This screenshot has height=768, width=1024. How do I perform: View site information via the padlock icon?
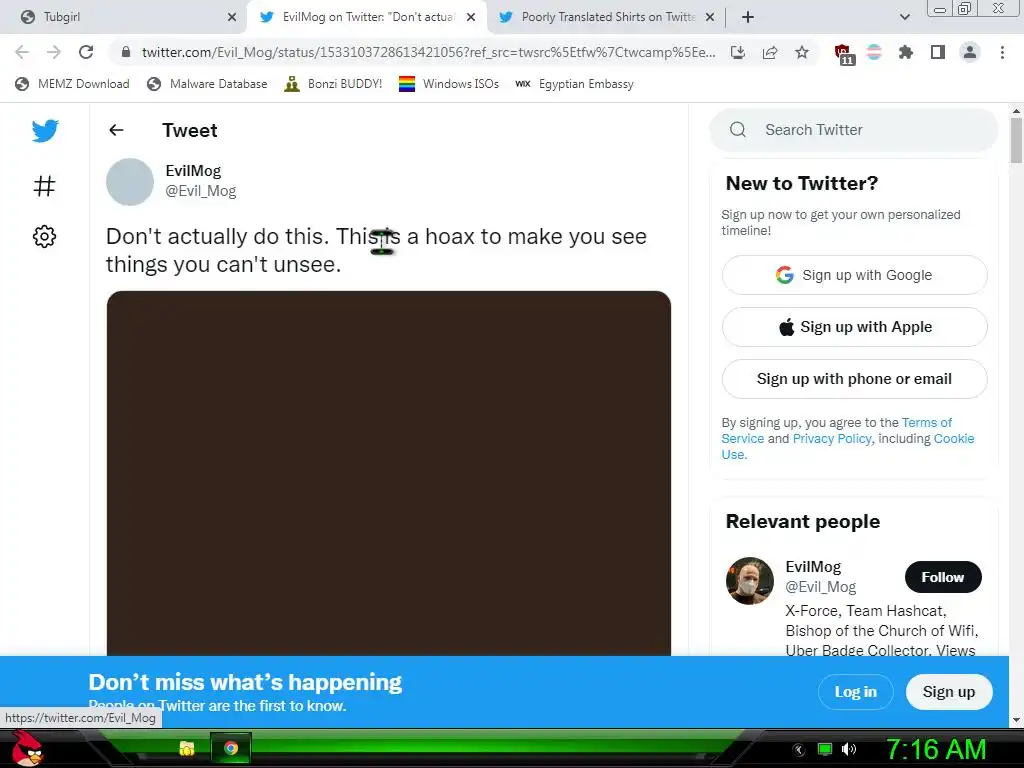point(126,52)
